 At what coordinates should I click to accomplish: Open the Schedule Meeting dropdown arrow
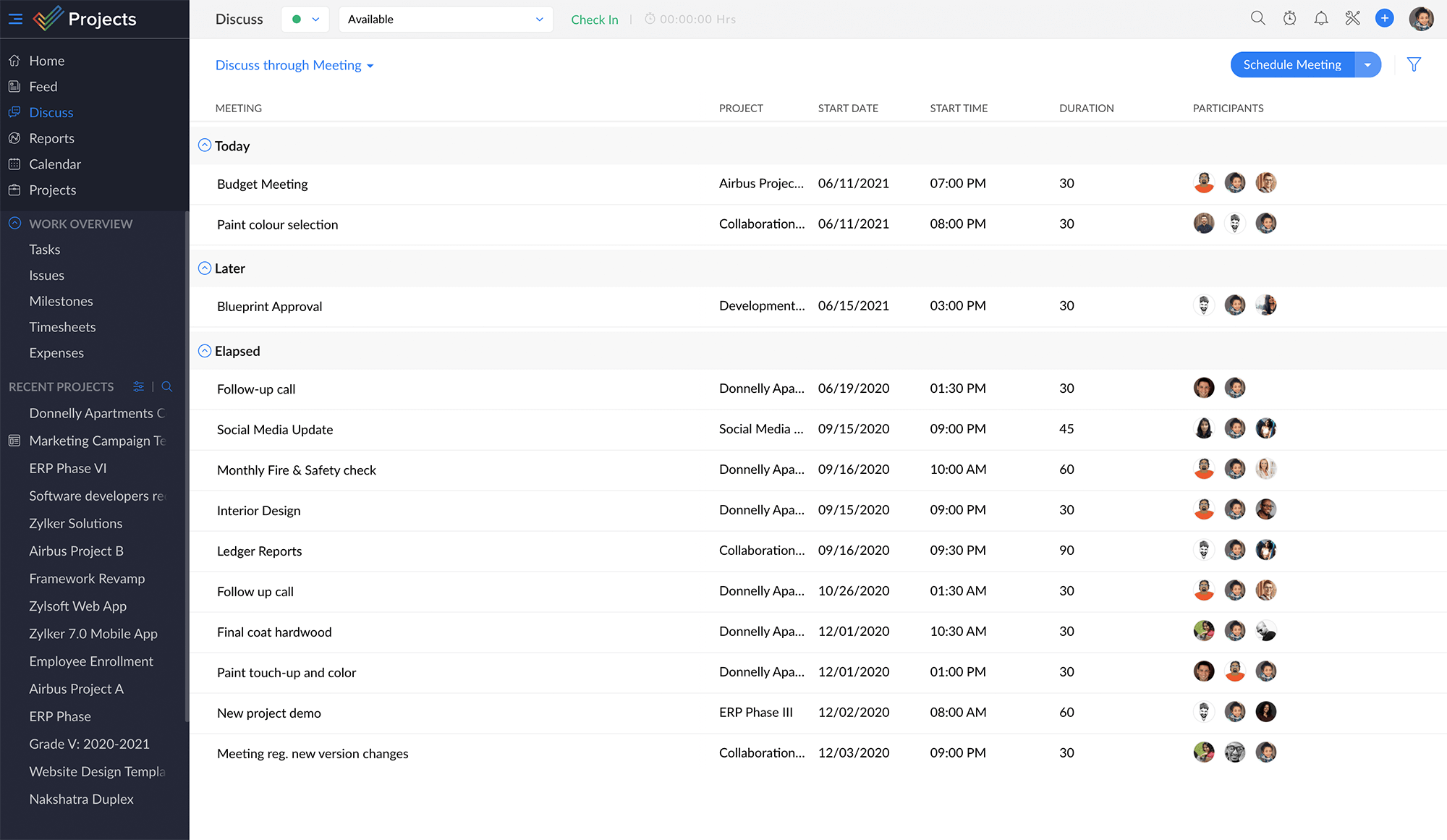point(1367,65)
